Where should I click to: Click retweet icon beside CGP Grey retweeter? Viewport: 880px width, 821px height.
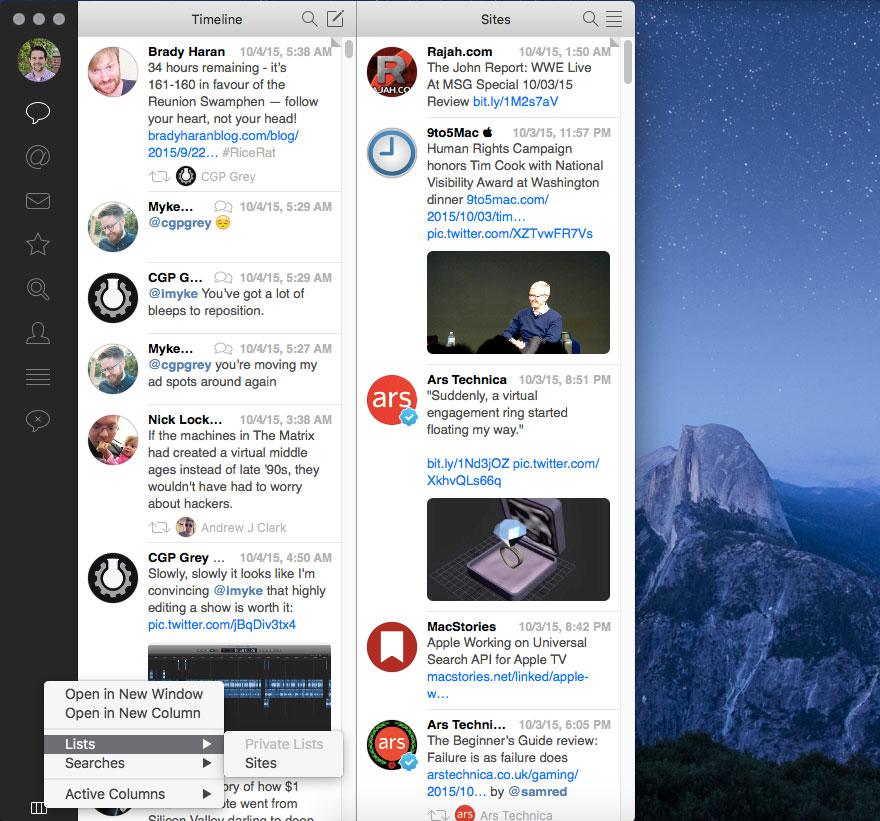pos(159,177)
